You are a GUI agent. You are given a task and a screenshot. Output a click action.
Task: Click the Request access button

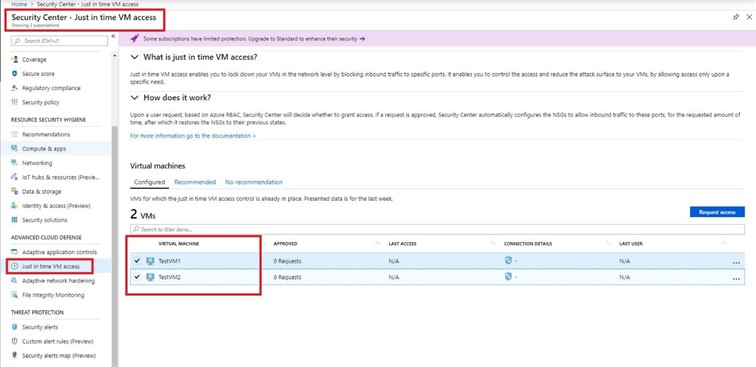tap(717, 212)
